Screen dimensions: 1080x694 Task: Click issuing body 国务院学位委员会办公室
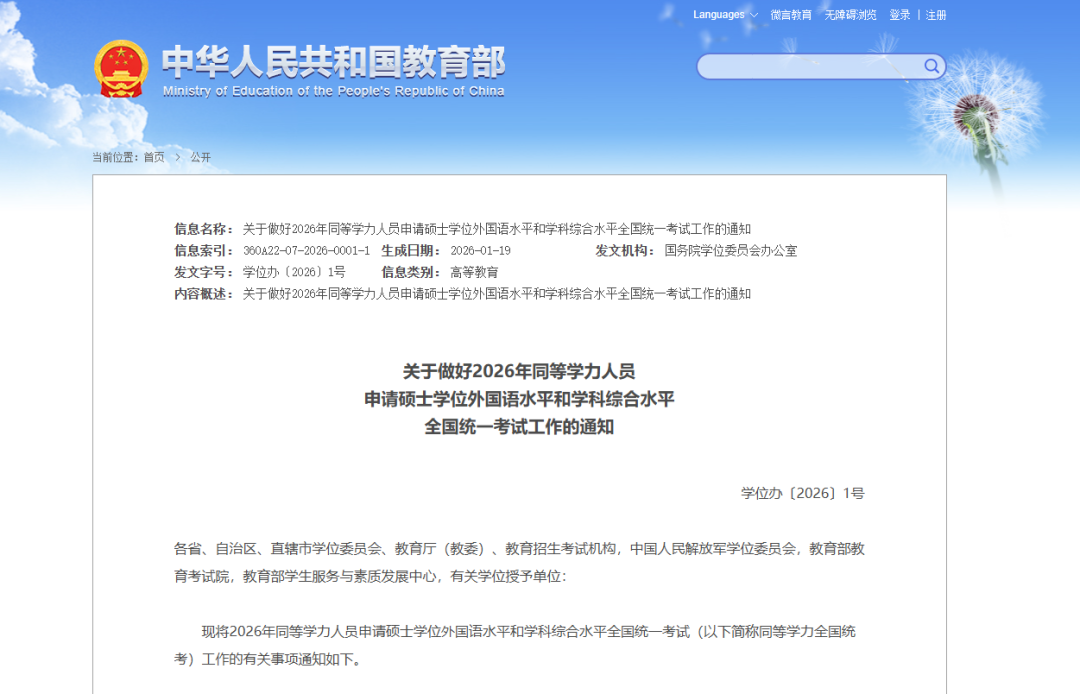pyautogui.click(x=731, y=251)
